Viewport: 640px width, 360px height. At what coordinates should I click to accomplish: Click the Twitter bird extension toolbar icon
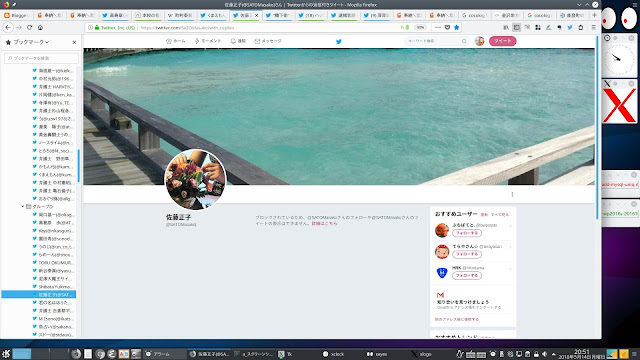click(570, 27)
